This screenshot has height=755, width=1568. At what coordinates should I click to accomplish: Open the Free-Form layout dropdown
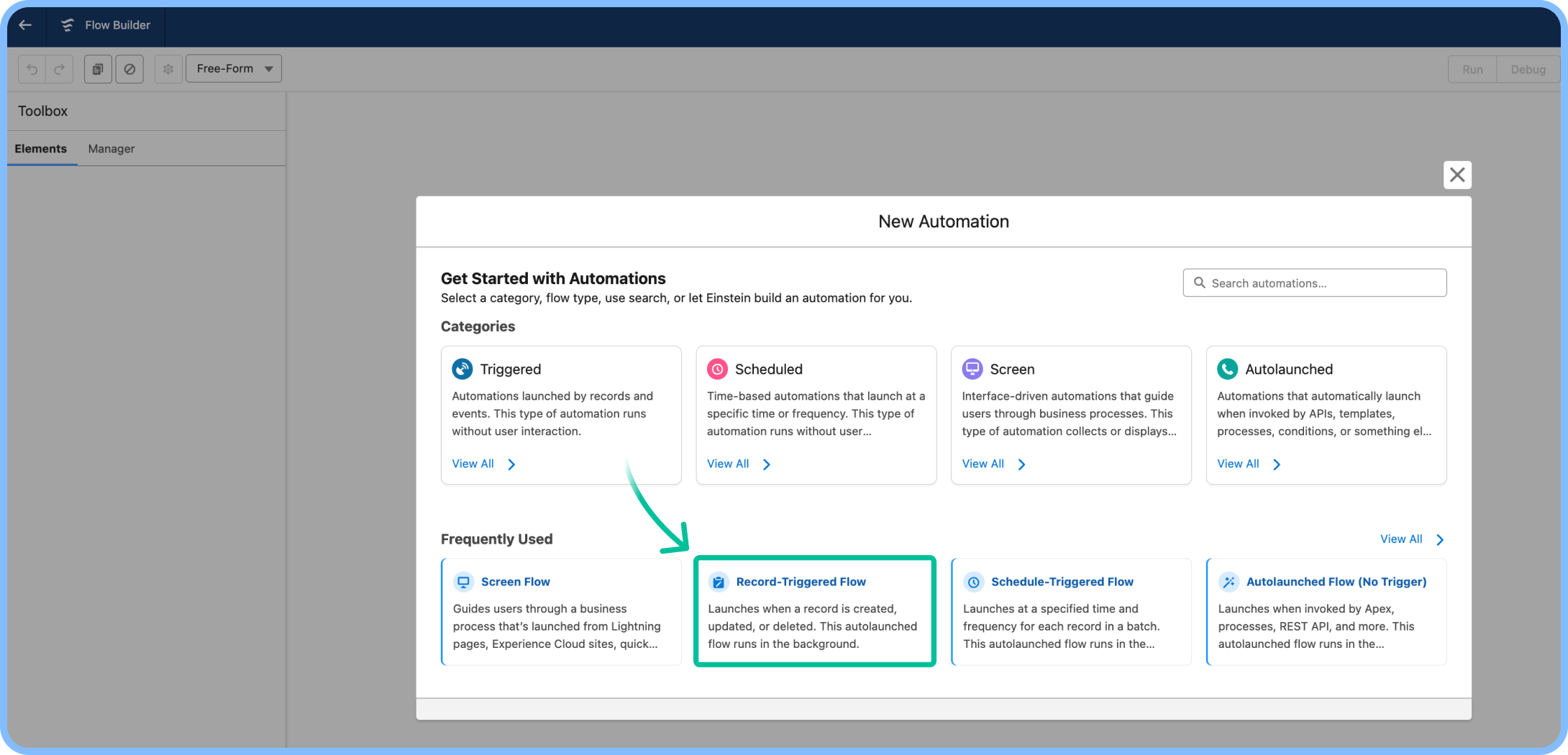(234, 69)
